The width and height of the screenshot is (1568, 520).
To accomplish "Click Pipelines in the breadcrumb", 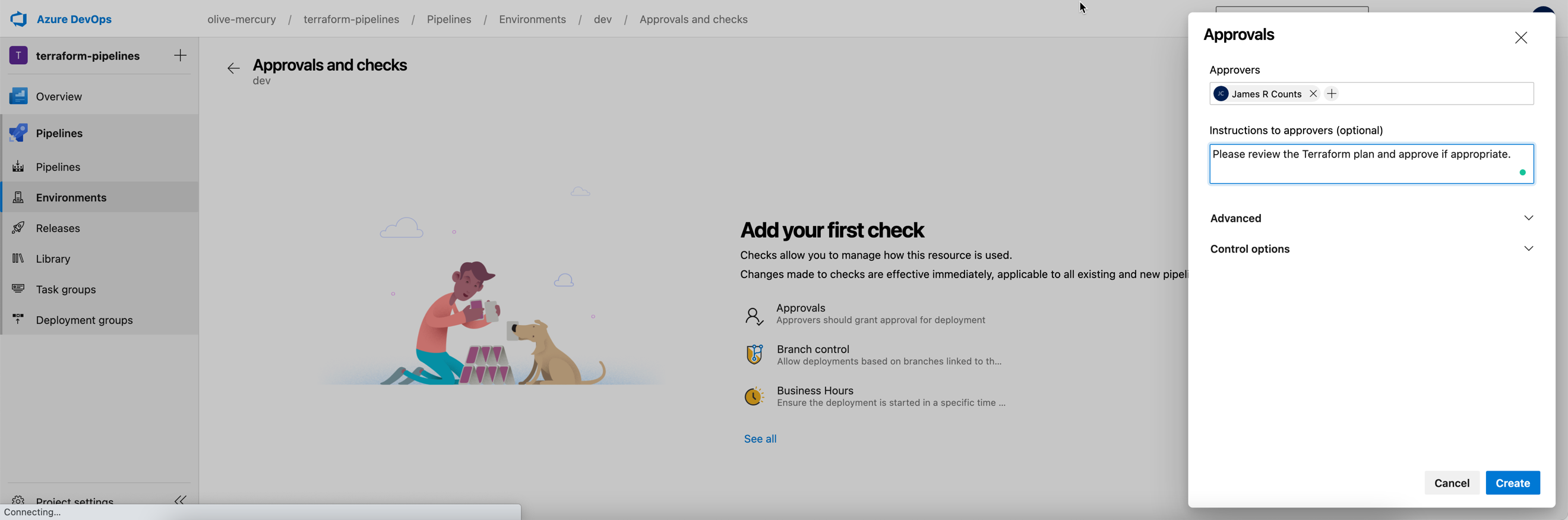I will [448, 20].
